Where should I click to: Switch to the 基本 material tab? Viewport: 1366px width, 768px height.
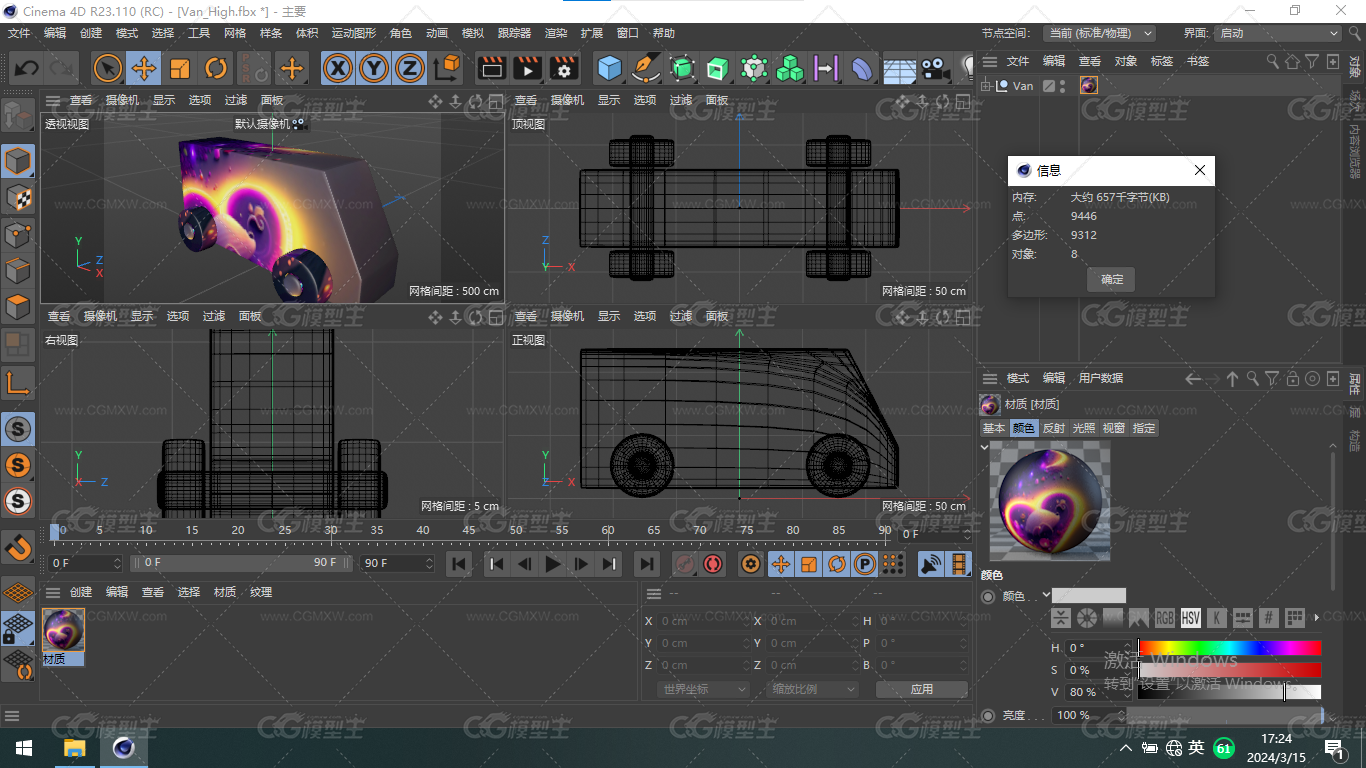coord(994,428)
